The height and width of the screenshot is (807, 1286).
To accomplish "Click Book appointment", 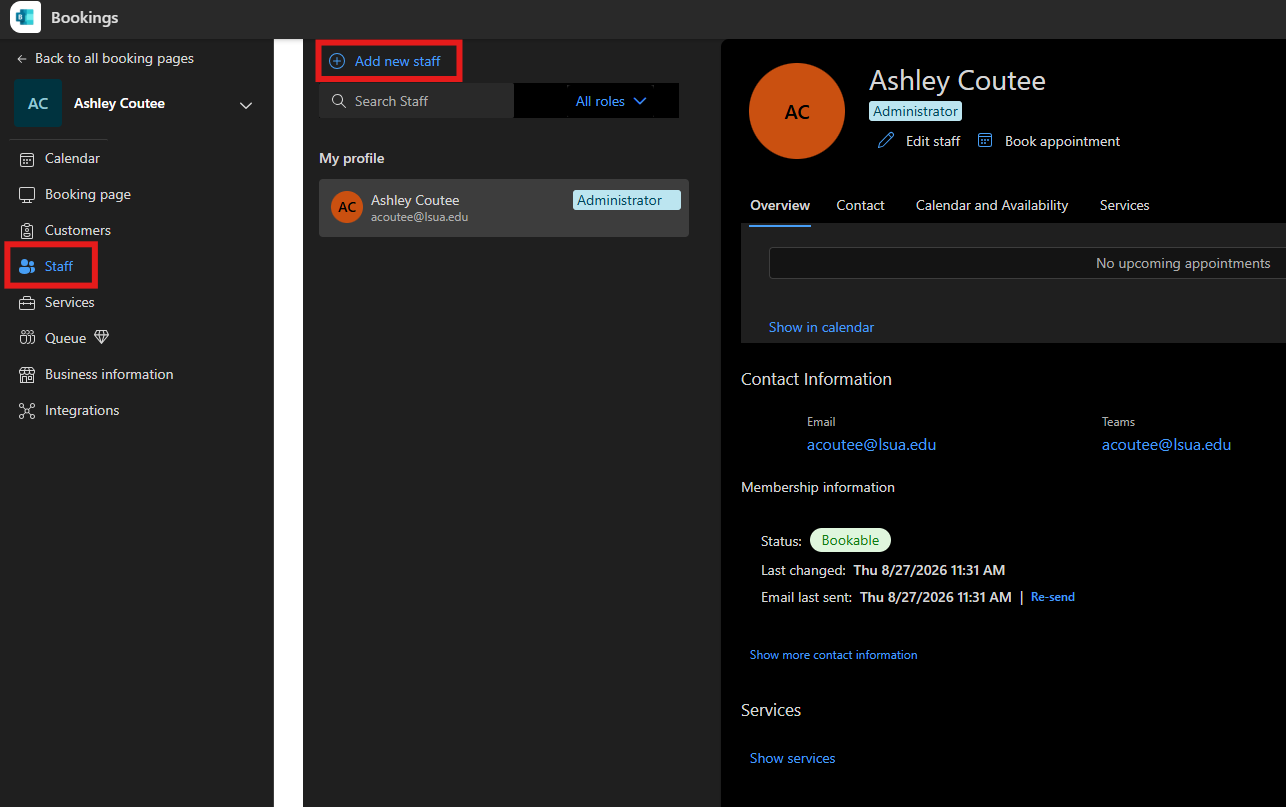I will [1049, 141].
